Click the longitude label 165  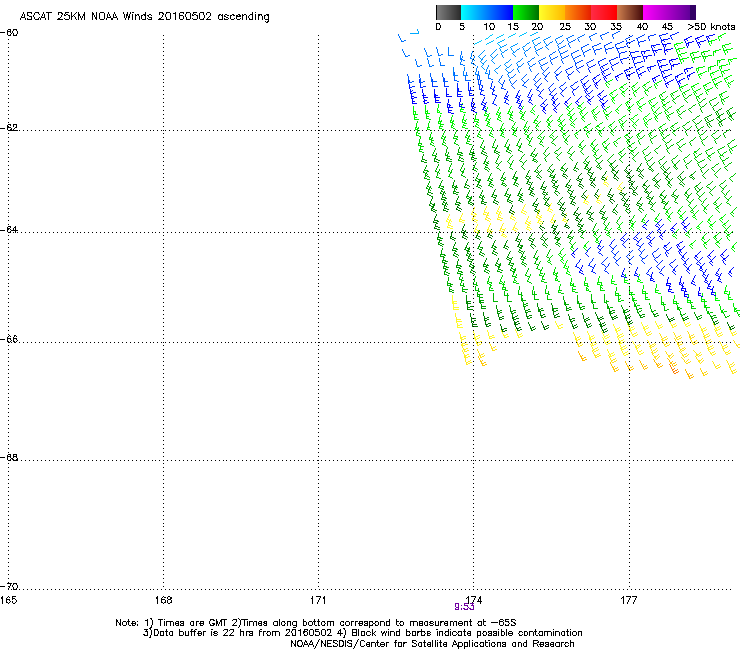click(8, 600)
